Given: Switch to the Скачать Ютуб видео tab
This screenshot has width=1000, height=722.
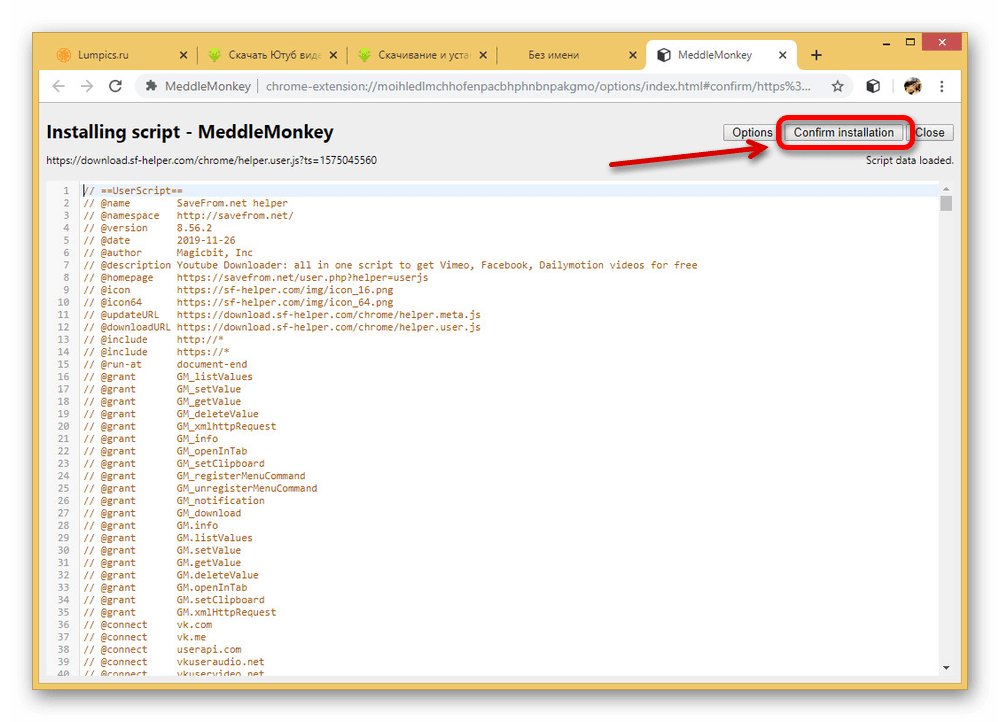Looking at the screenshot, I should (x=274, y=55).
